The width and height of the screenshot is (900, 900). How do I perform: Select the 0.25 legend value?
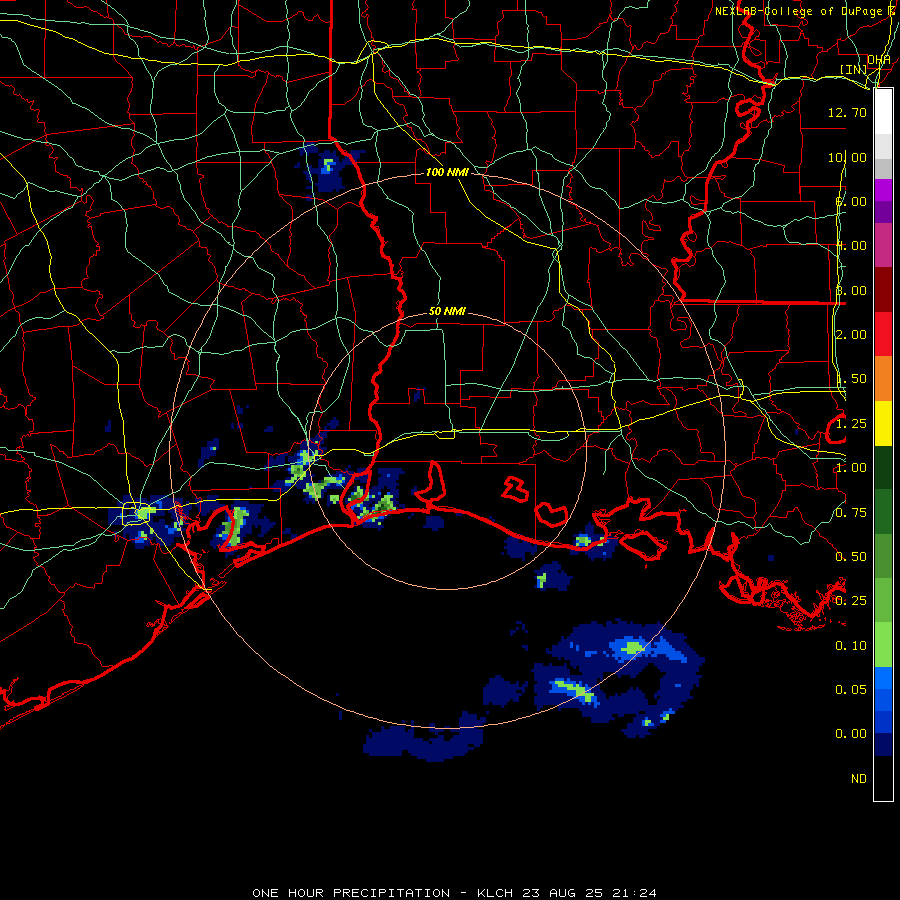point(851,601)
